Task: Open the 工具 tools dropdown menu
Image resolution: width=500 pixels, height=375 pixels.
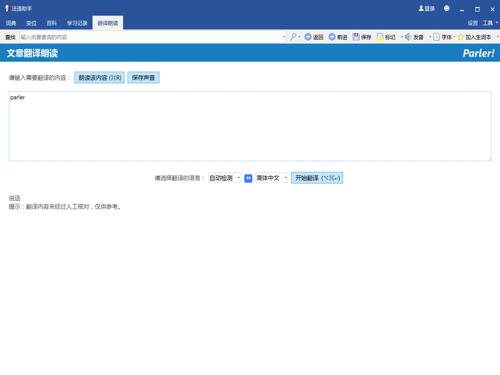Action: pyautogui.click(x=490, y=23)
